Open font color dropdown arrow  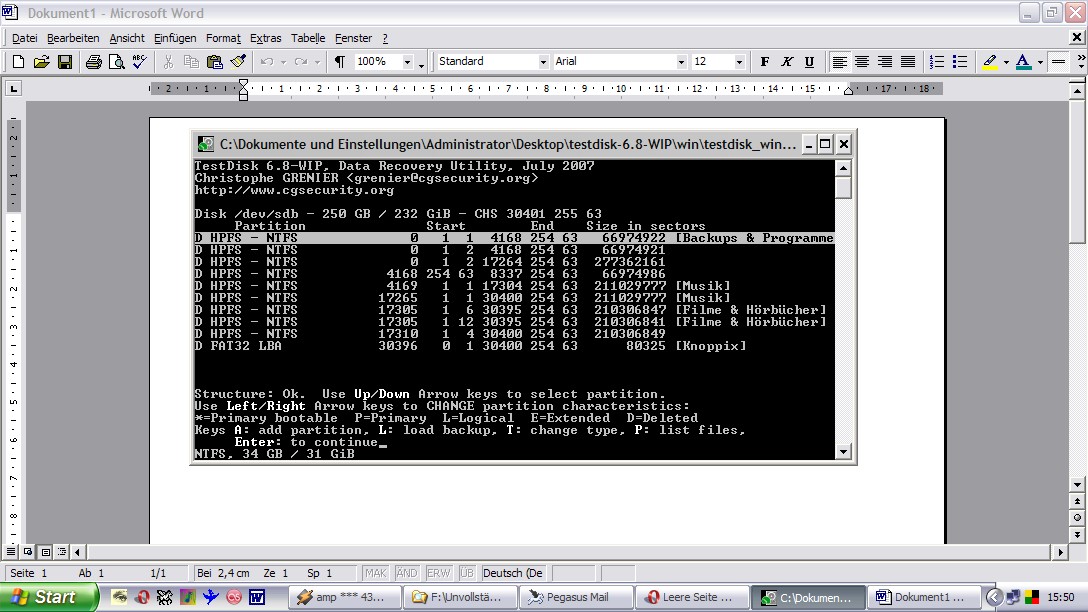tap(1040, 62)
